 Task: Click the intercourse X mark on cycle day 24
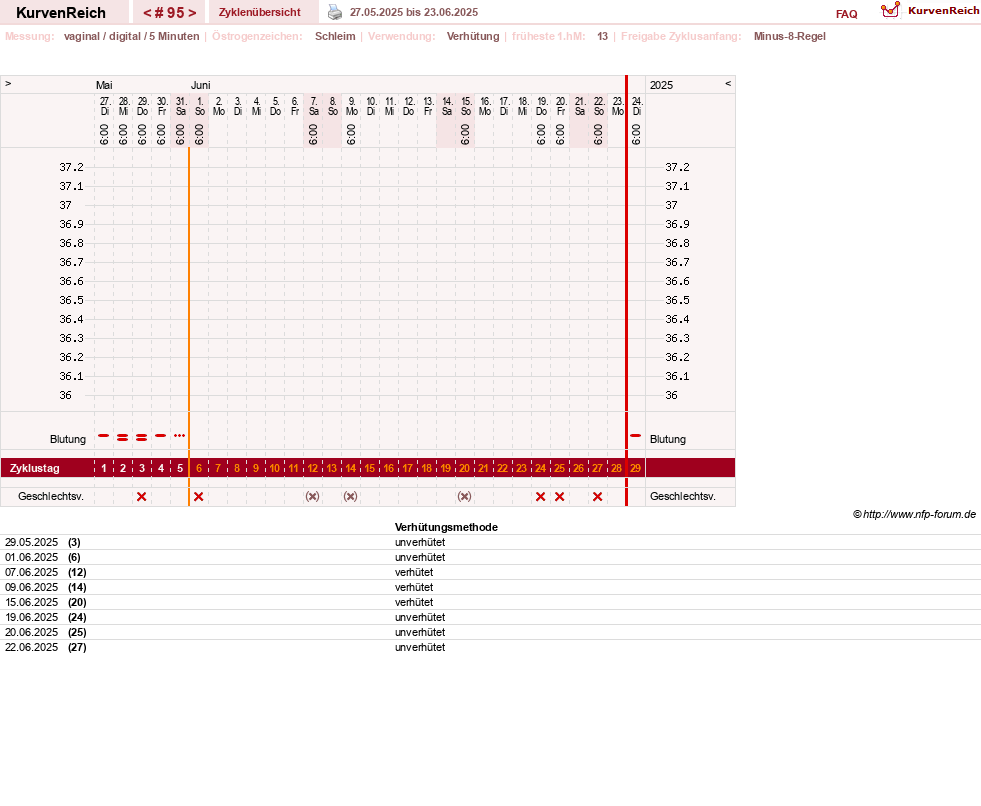coord(541,496)
